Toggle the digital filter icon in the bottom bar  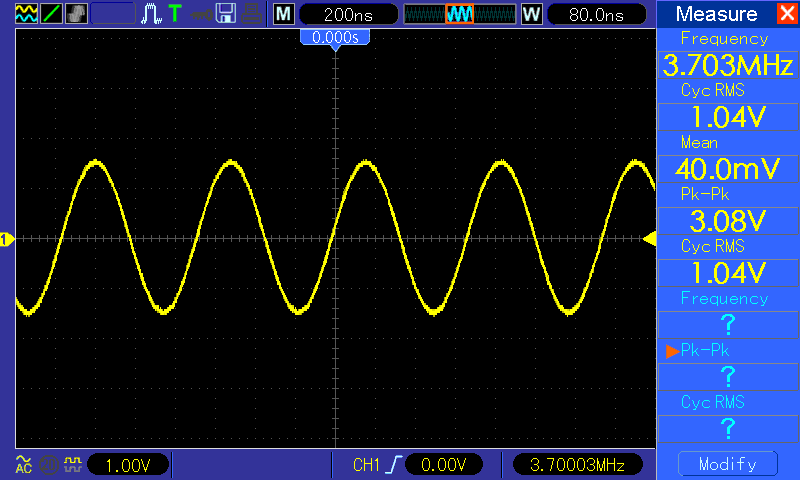pos(71,464)
